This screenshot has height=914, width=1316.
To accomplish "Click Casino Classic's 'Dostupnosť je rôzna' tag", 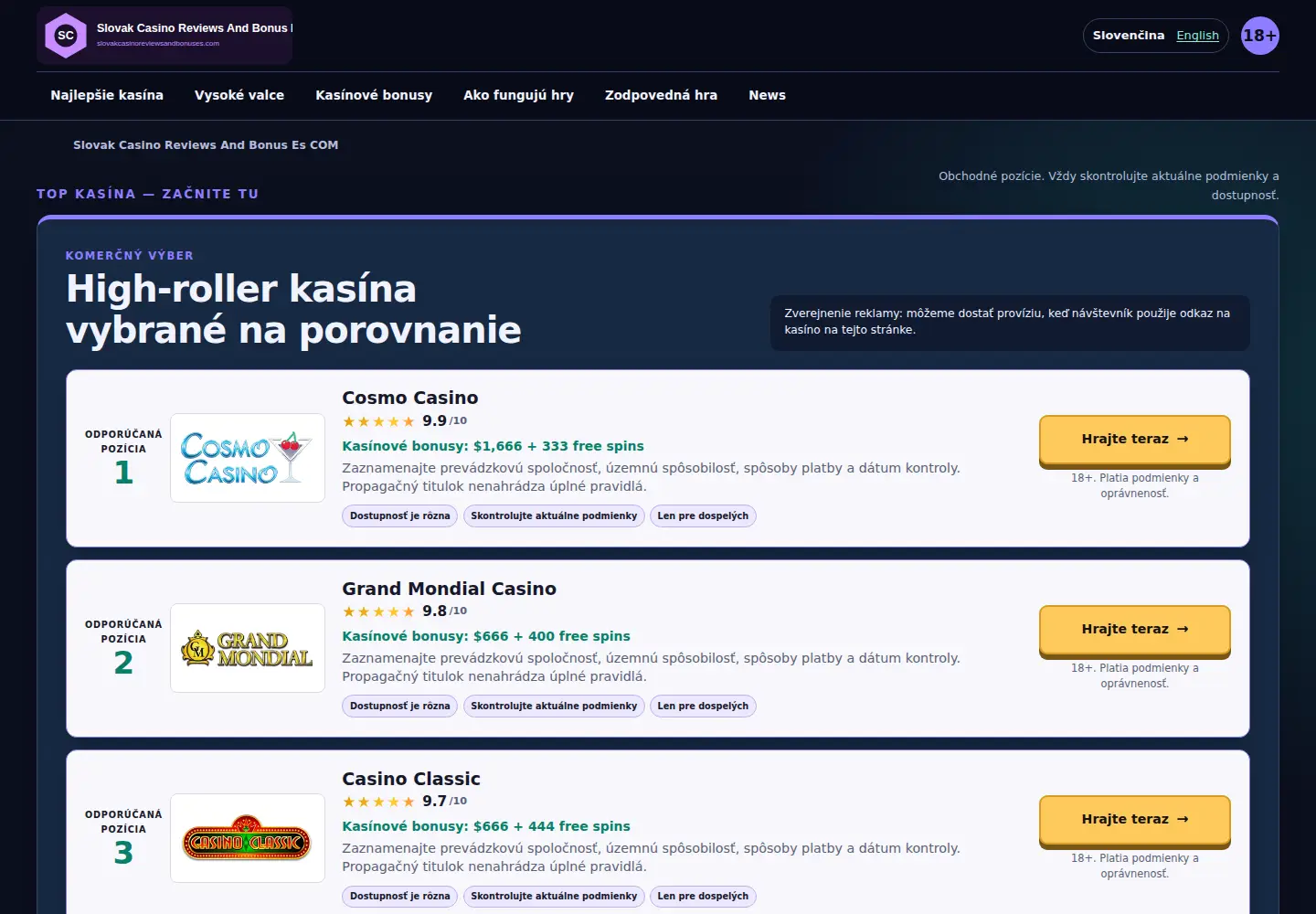I will point(400,897).
